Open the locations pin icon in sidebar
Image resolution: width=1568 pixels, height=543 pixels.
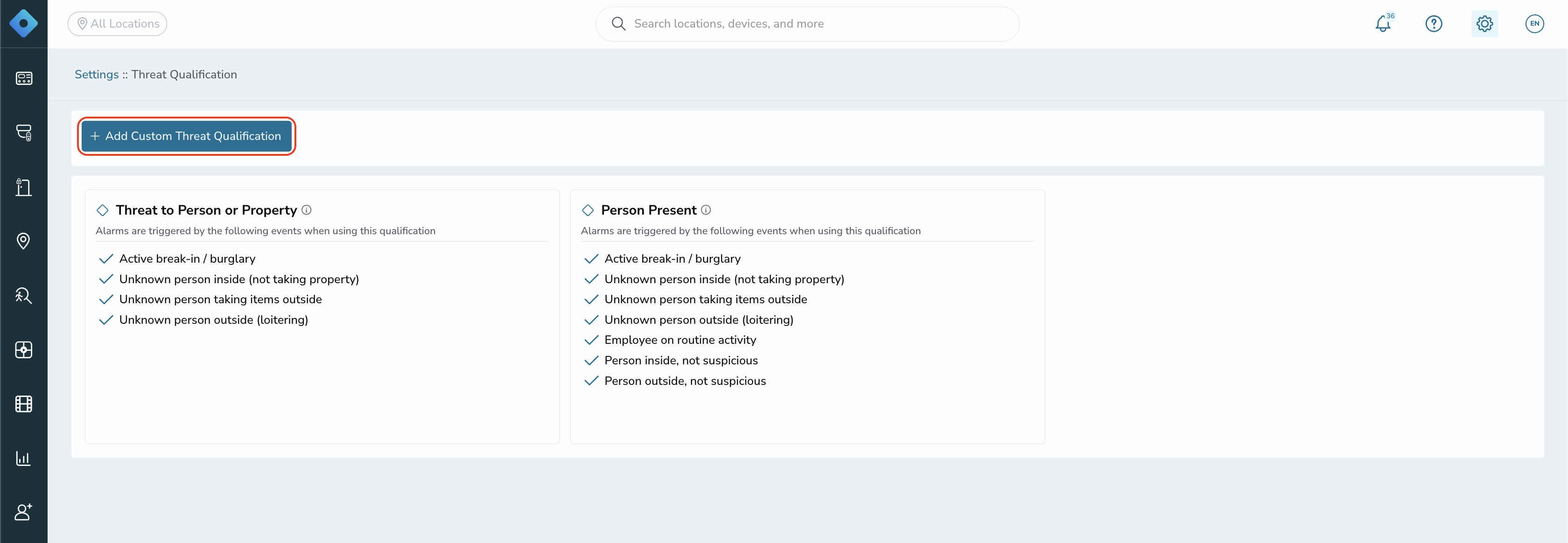click(24, 241)
